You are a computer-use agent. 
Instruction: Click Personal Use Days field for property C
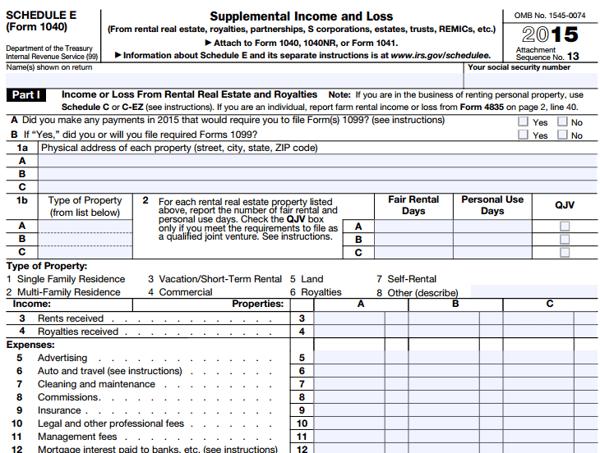tap(492, 252)
